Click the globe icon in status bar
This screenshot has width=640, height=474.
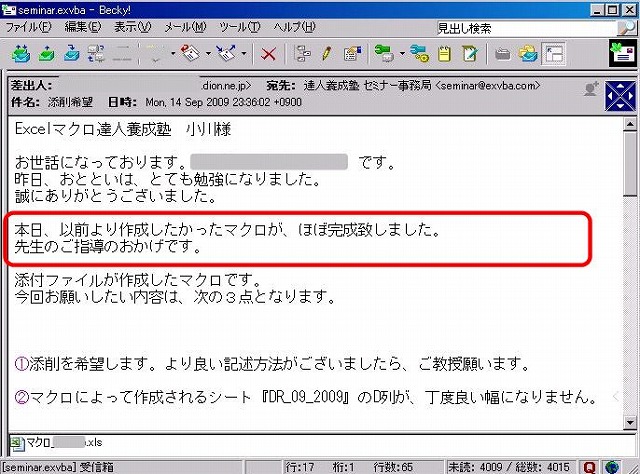click(611, 467)
